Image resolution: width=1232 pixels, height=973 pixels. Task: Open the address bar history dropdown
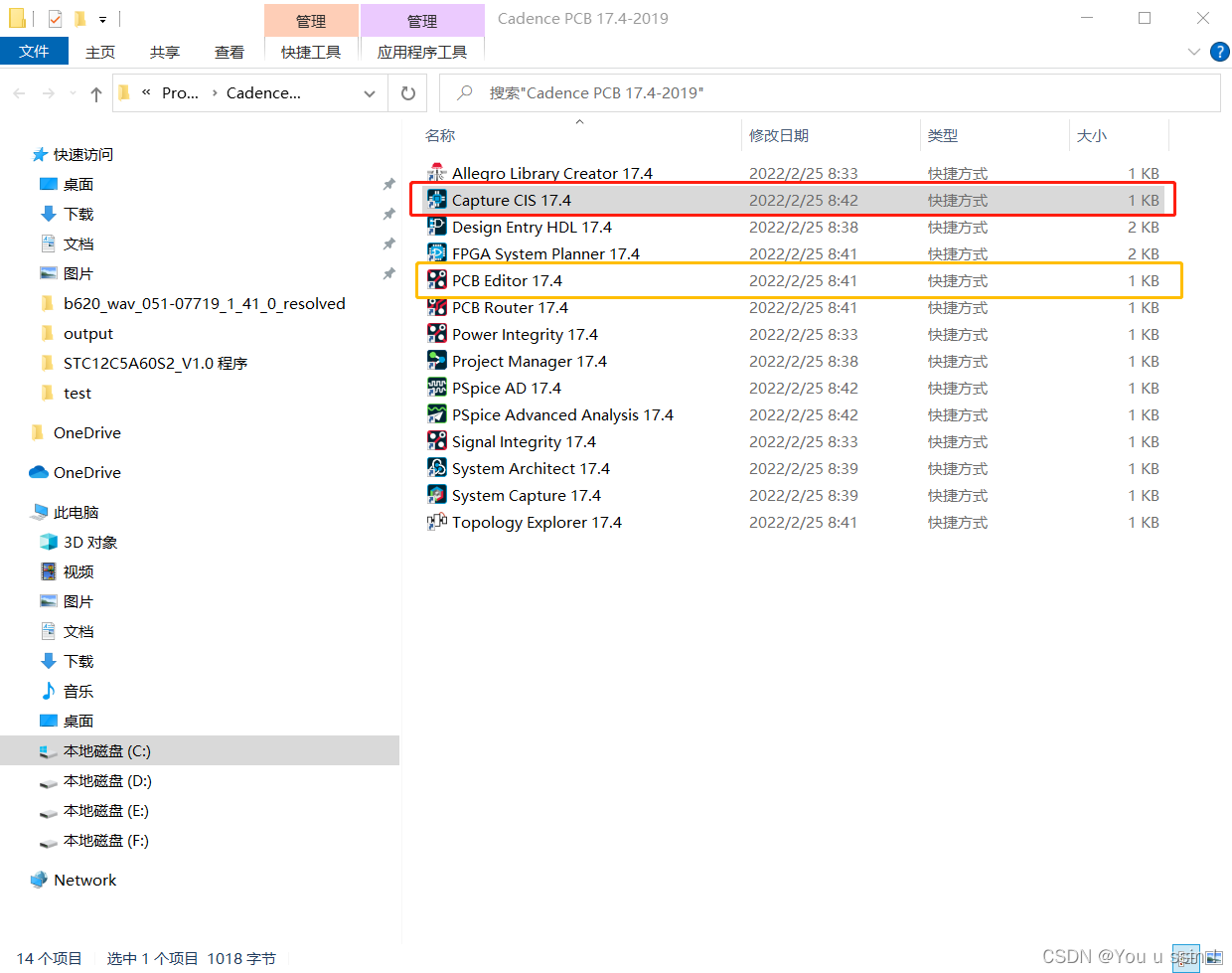(x=370, y=93)
